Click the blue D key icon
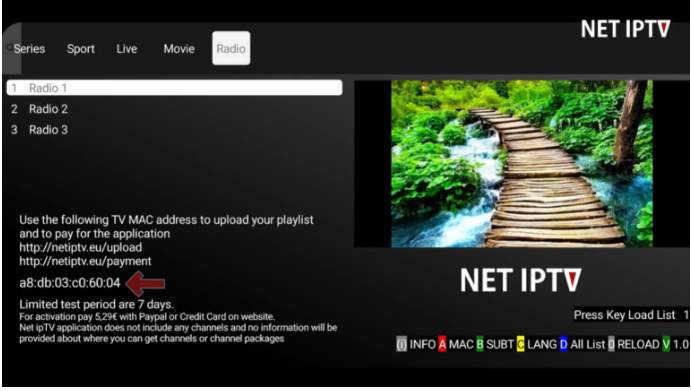This screenshot has height=391, width=691. 563,344
